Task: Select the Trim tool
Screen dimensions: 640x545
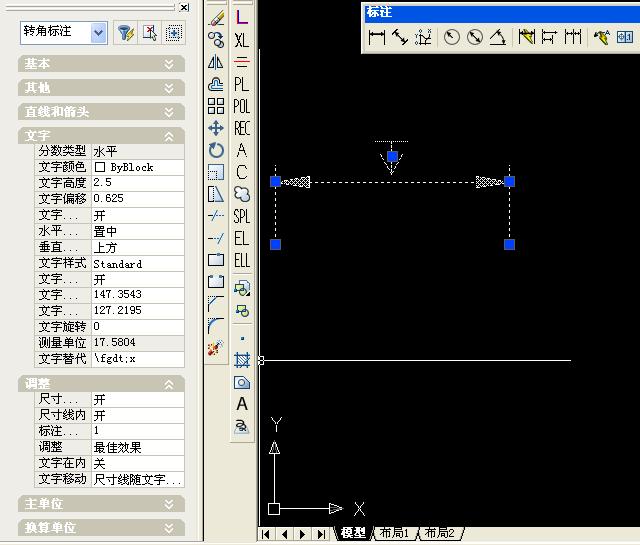Action: pyautogui.click(x=216, y=216)
